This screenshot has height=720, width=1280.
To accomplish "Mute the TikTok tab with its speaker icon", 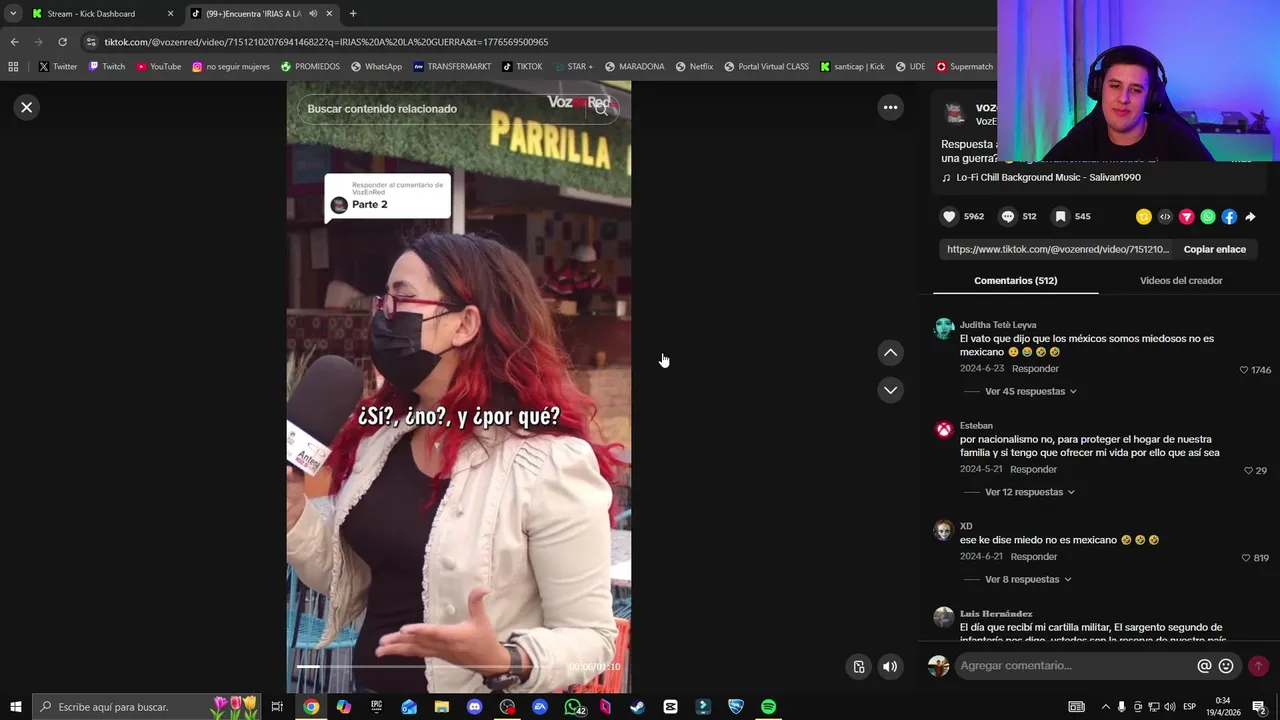I will [313, 14].
